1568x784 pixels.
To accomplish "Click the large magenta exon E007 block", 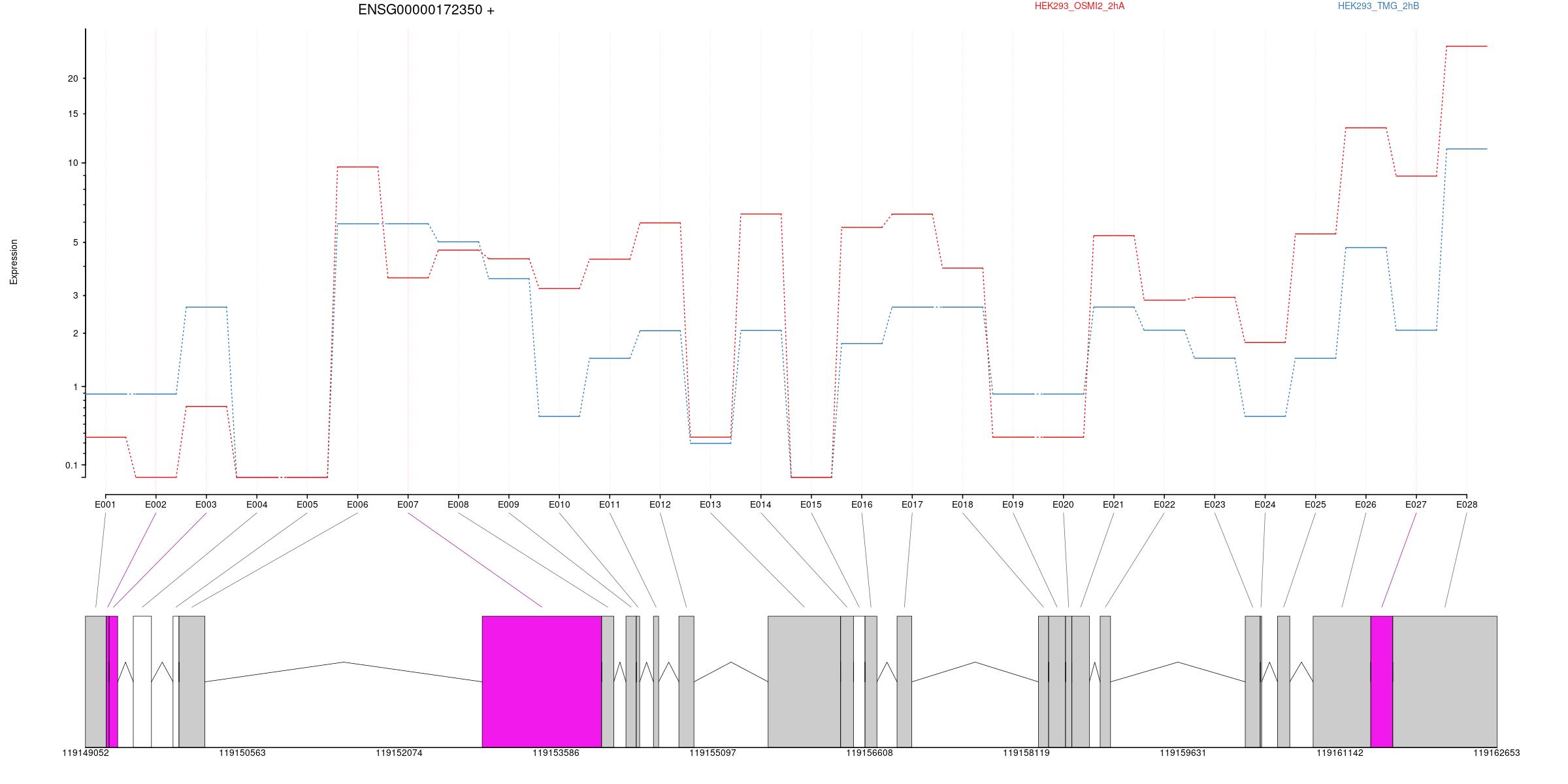I will point(542,681).
